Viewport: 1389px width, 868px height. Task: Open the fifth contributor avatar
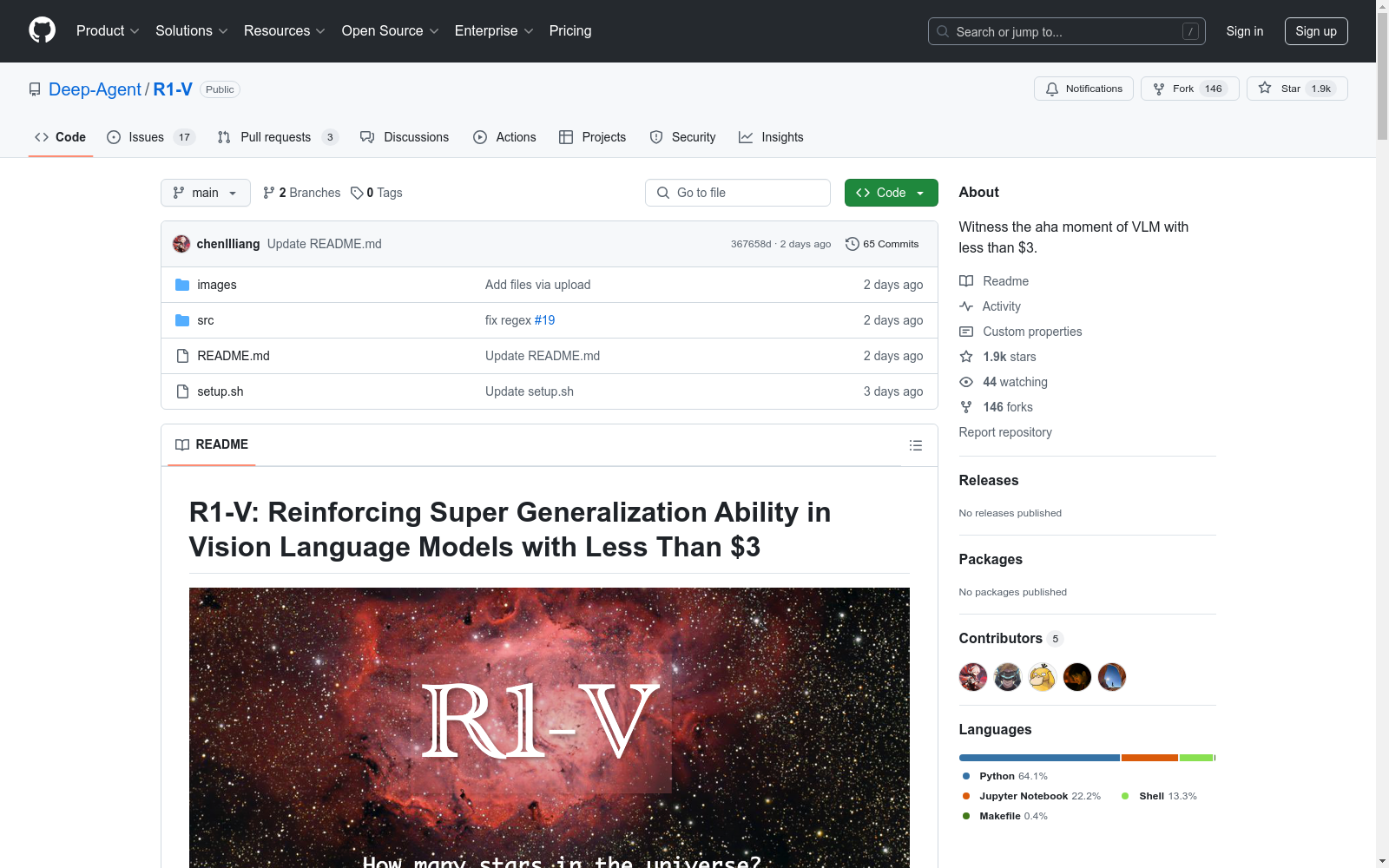pyautogui.click(x=1112, y=677)
